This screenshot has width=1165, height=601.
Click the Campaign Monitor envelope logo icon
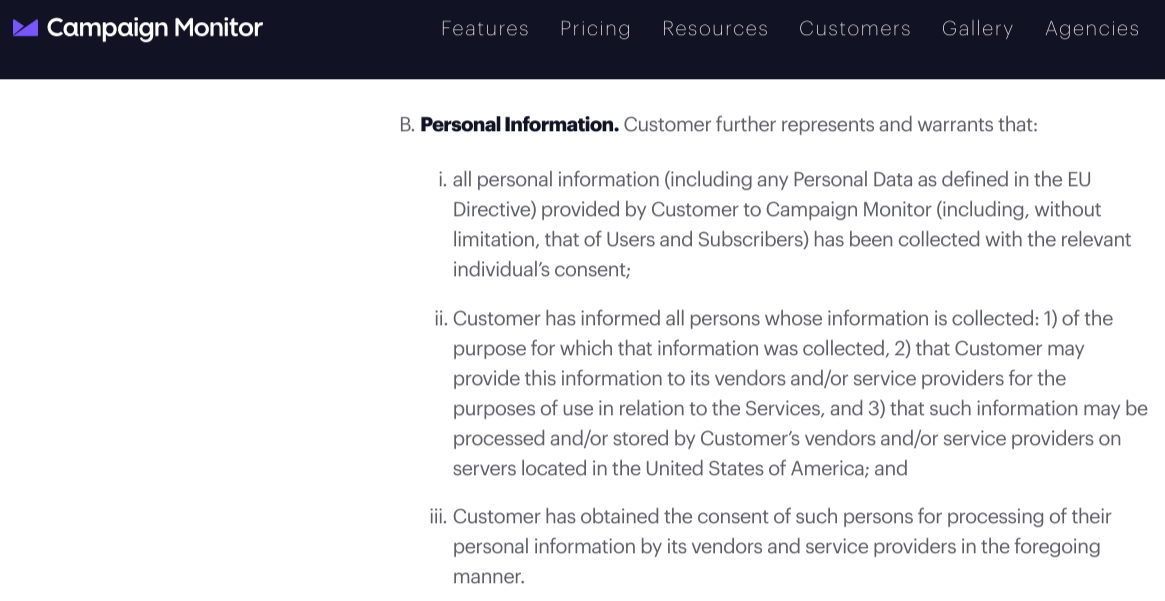(25, 28)
